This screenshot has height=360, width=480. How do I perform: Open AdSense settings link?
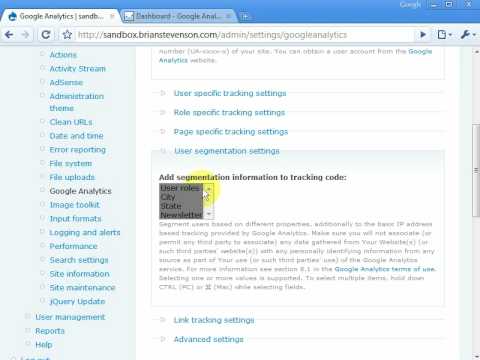click(x=66, y=82)
